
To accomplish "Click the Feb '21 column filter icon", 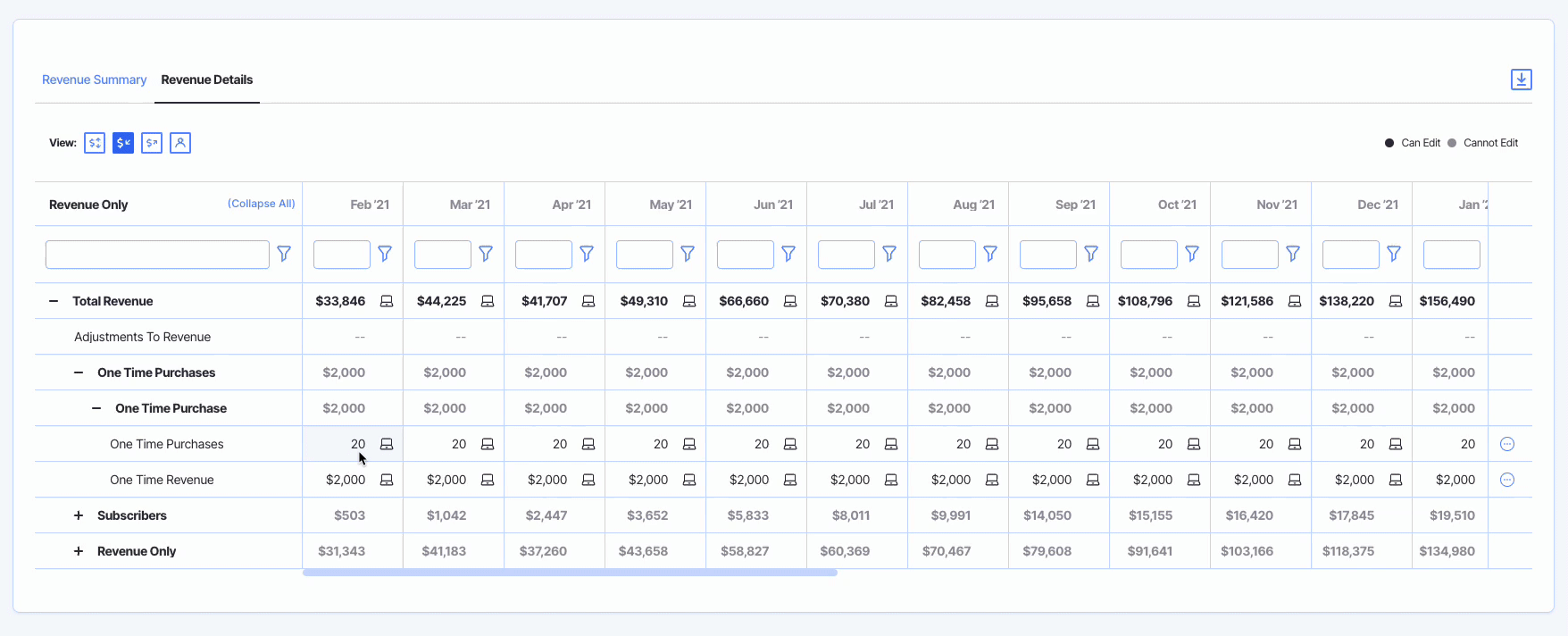I will click(385, 254).
